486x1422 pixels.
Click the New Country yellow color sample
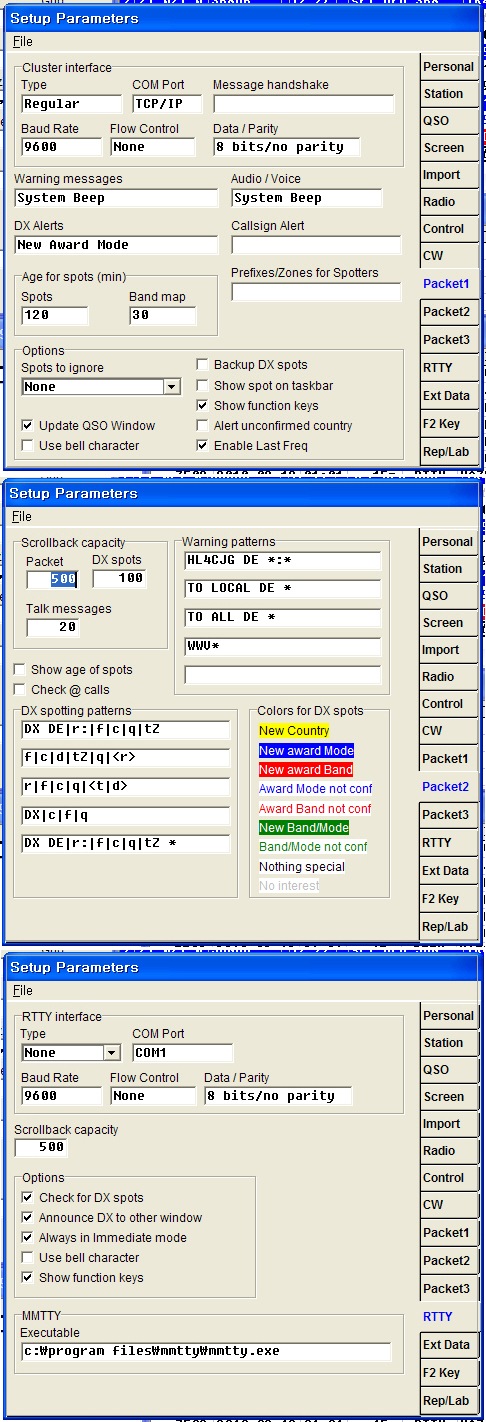pyautogui.click(x=294, y=731)
